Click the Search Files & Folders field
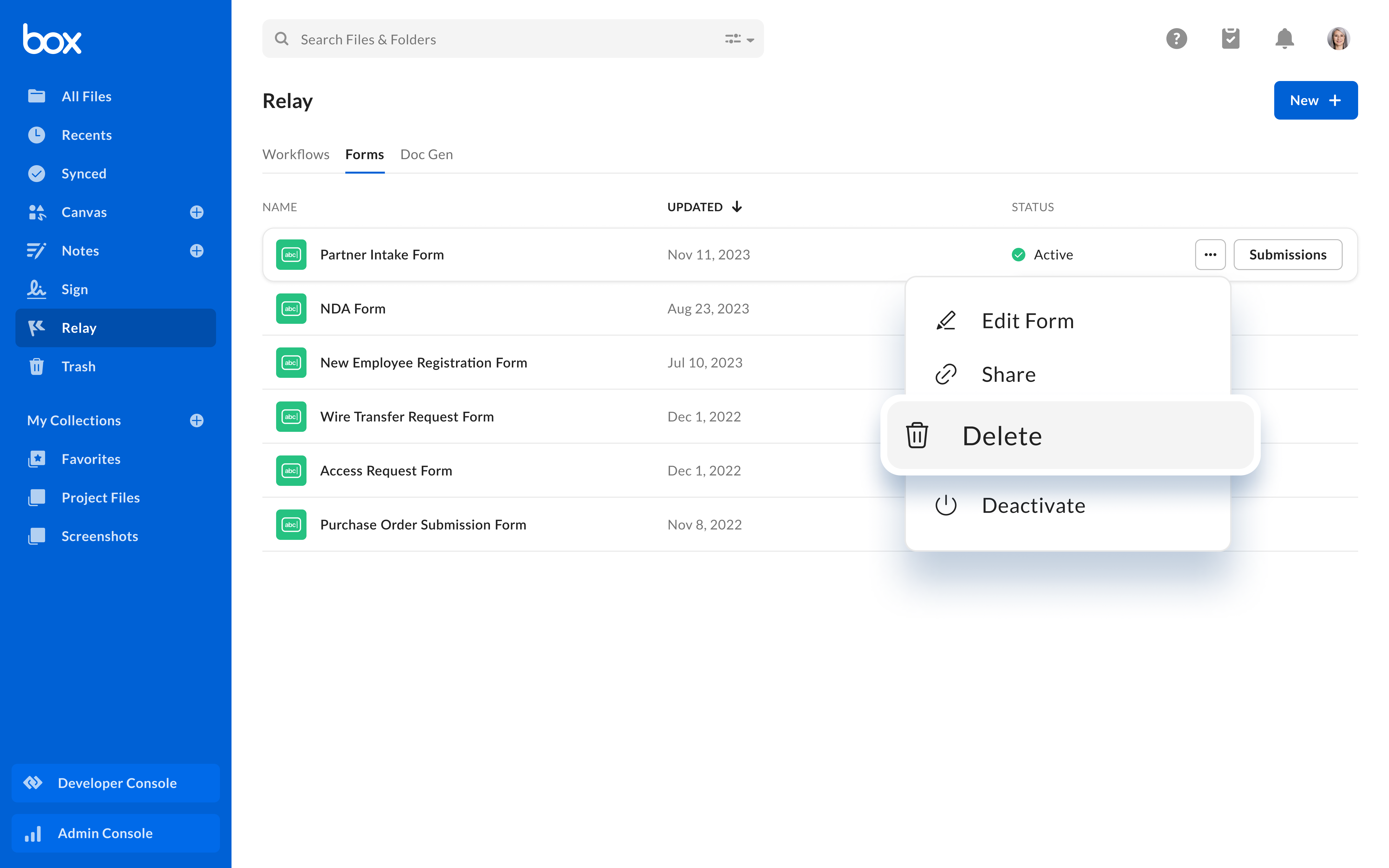 coord(512,39)
